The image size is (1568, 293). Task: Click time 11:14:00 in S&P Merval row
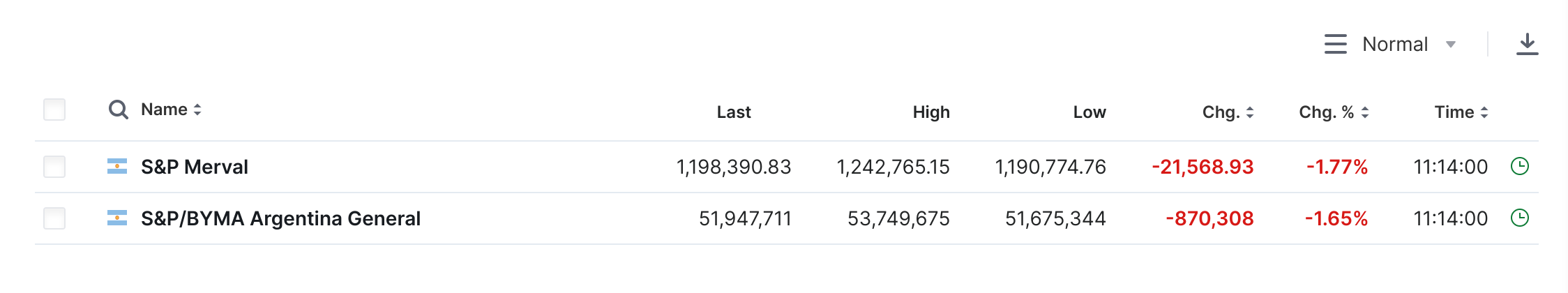[1450, 167]
